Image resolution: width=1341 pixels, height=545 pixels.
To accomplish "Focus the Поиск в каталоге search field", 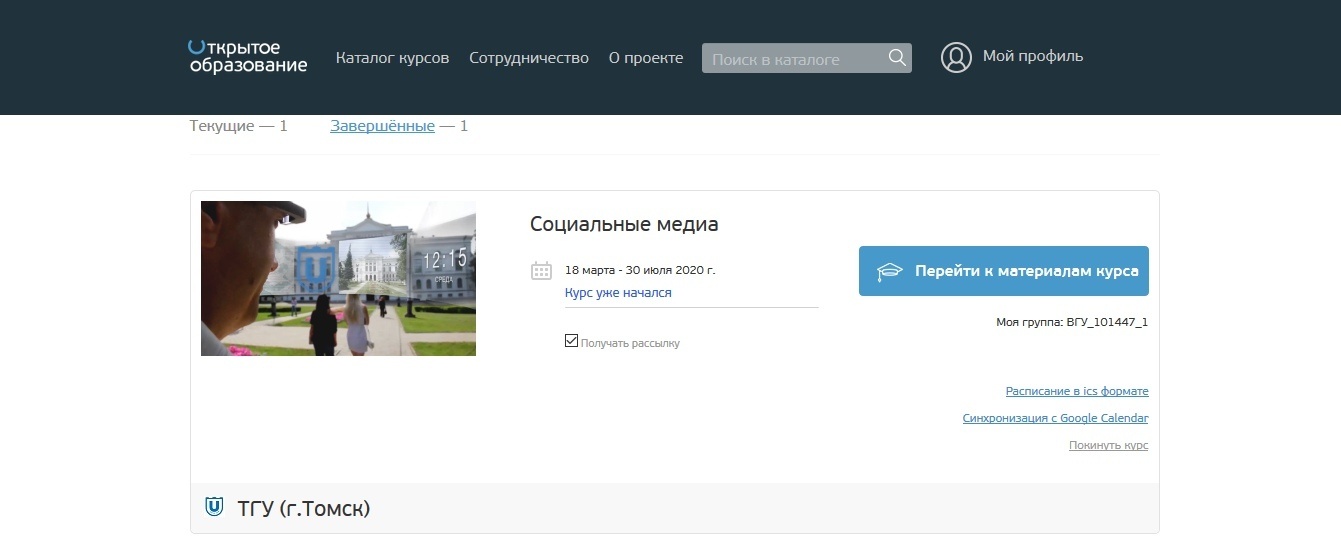I will click(792, 59).
